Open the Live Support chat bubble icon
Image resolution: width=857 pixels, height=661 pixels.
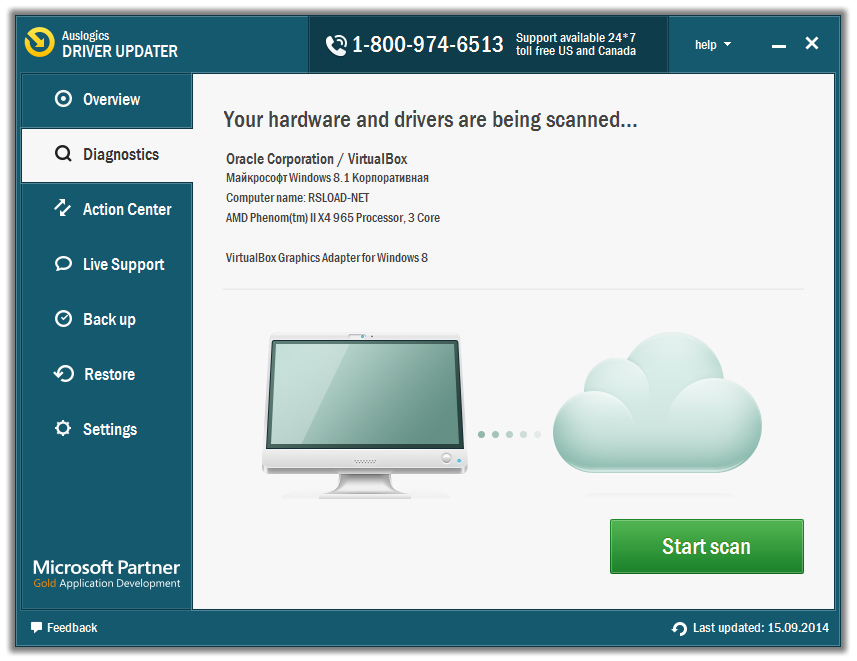pos(64,264)
